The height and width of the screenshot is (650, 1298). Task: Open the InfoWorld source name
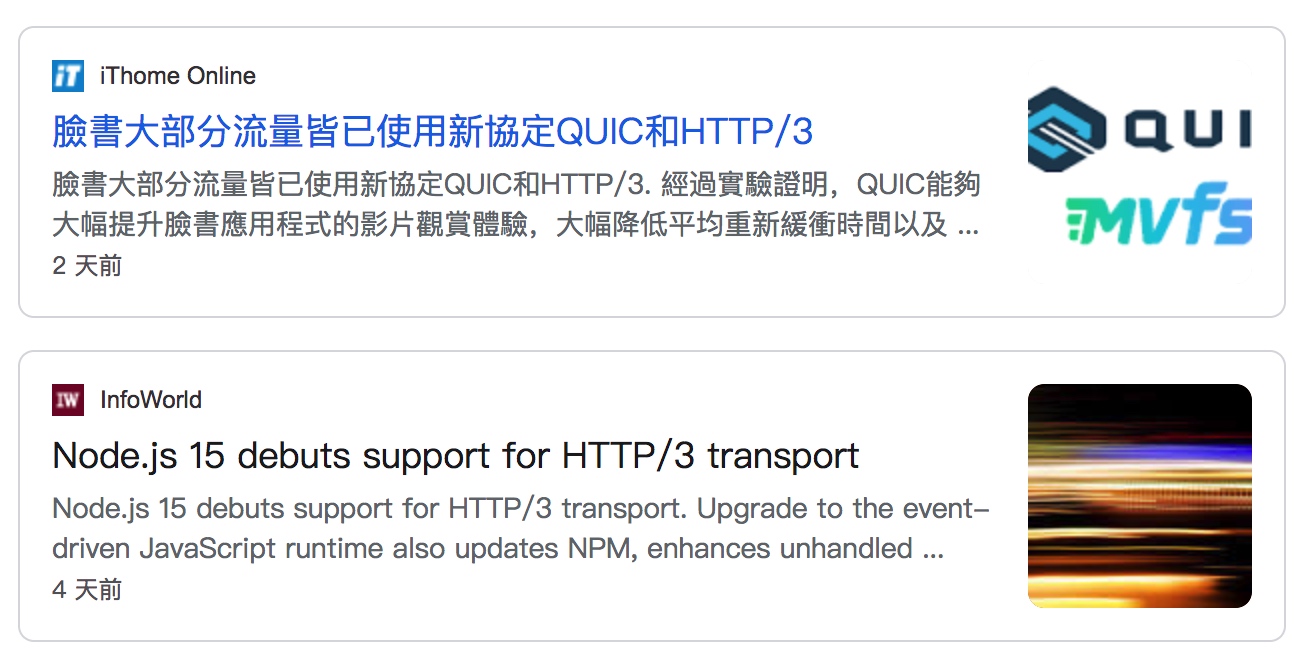point(151,400)
